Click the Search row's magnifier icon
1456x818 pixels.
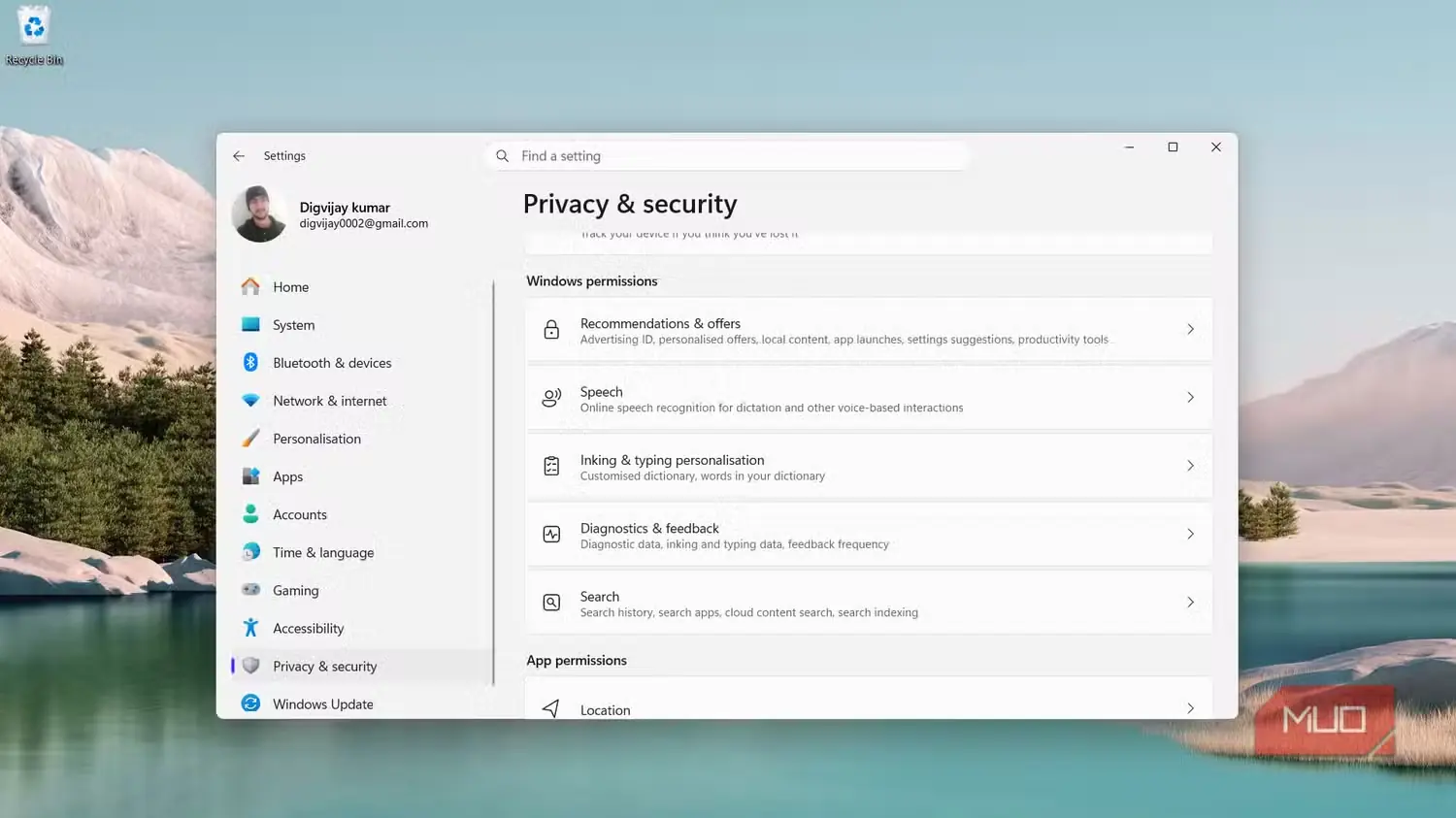point(551,603)
